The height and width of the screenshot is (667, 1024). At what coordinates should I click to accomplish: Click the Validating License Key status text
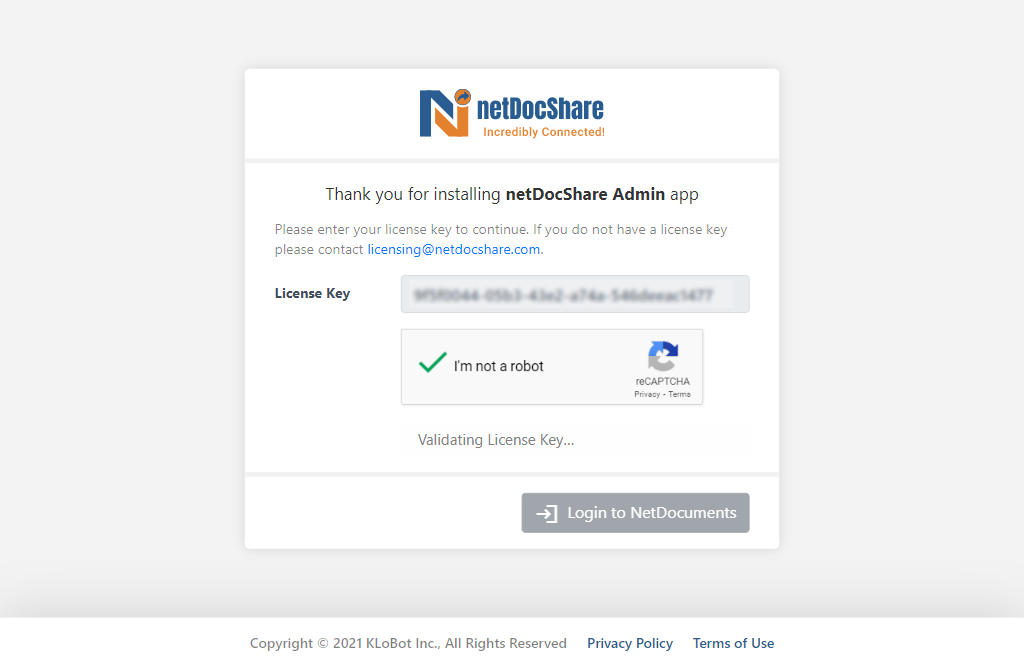coord(496,440)
